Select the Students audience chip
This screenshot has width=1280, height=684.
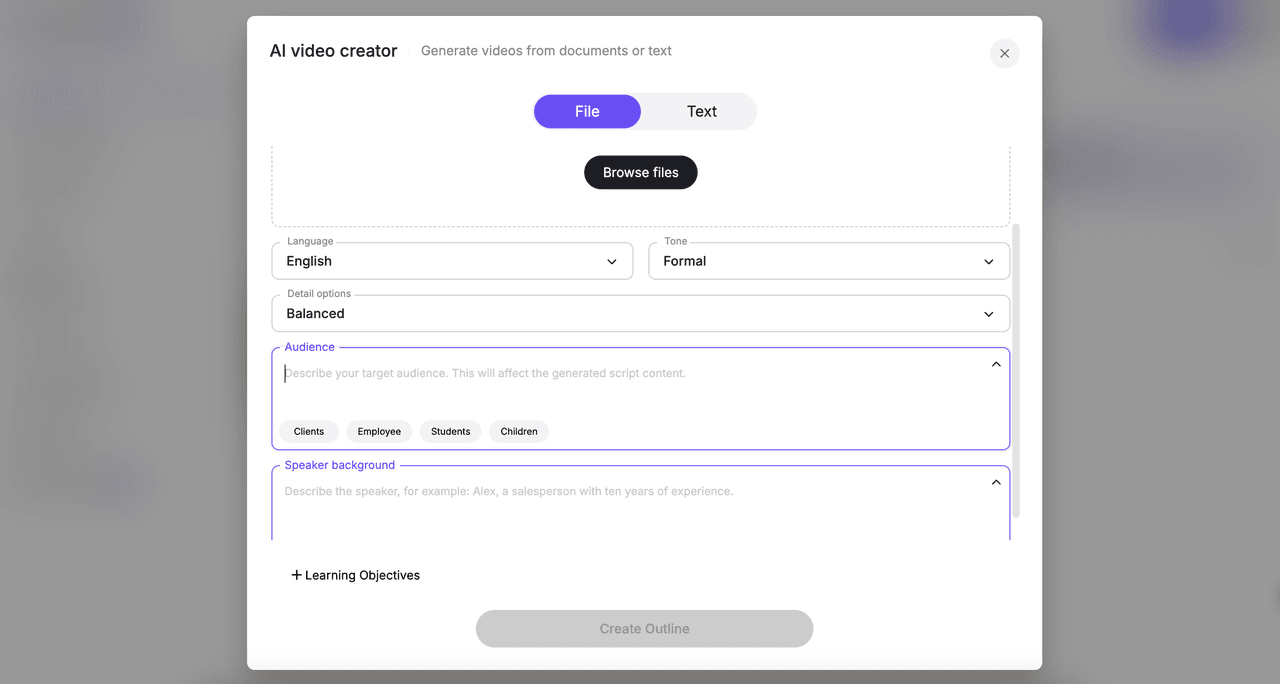point(450,432)
